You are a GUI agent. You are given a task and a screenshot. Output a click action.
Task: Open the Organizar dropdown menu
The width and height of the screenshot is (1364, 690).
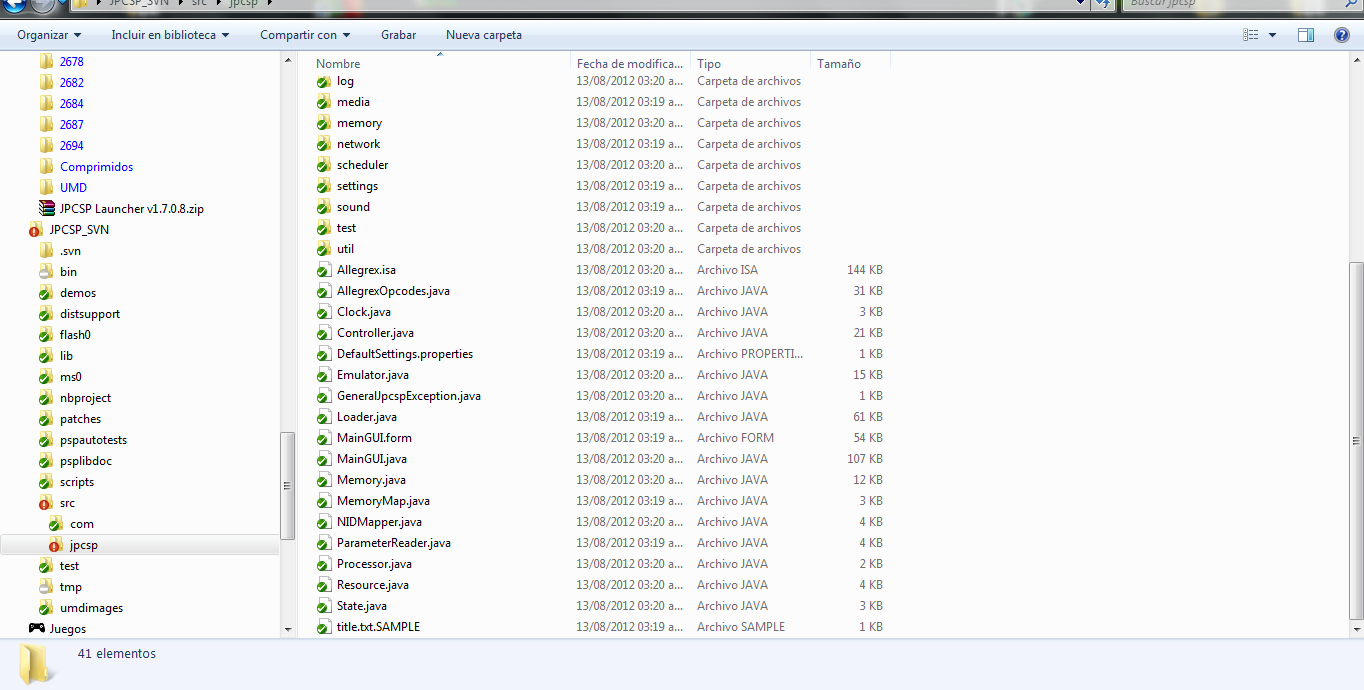coord(48,35)
